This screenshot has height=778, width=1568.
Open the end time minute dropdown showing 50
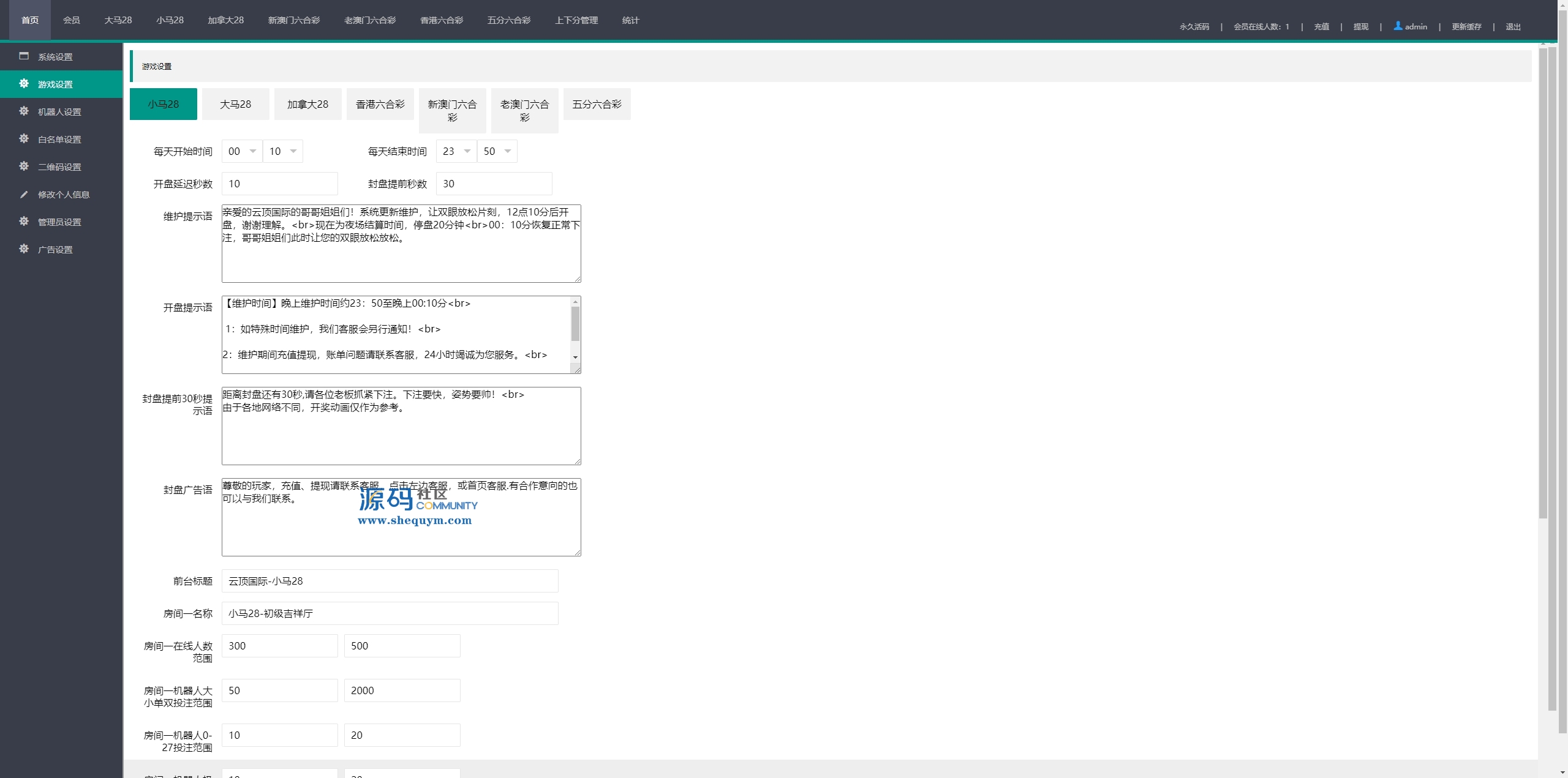coord(497,151)
